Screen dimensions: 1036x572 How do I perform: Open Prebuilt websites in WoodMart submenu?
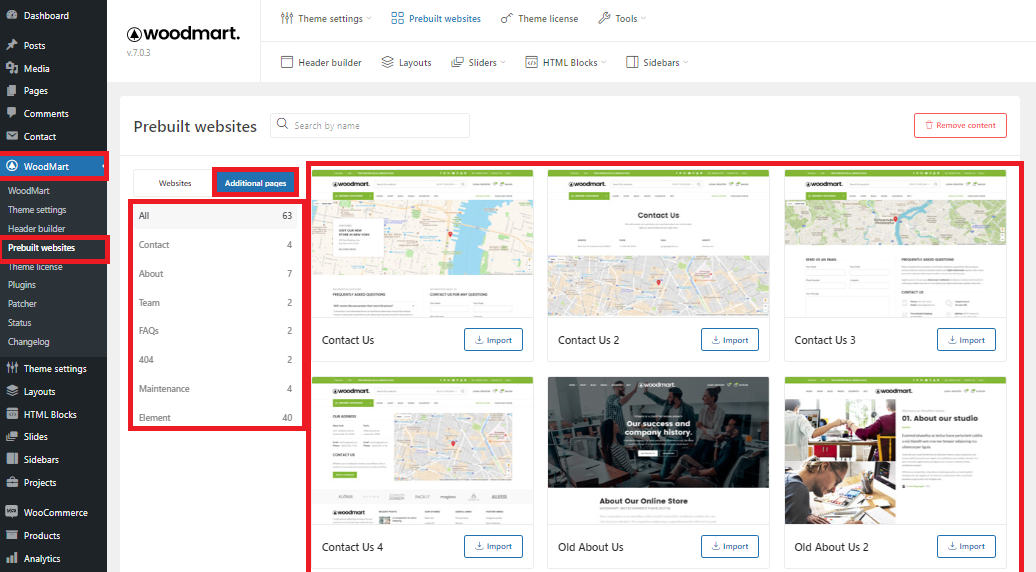tap(42, 248)
